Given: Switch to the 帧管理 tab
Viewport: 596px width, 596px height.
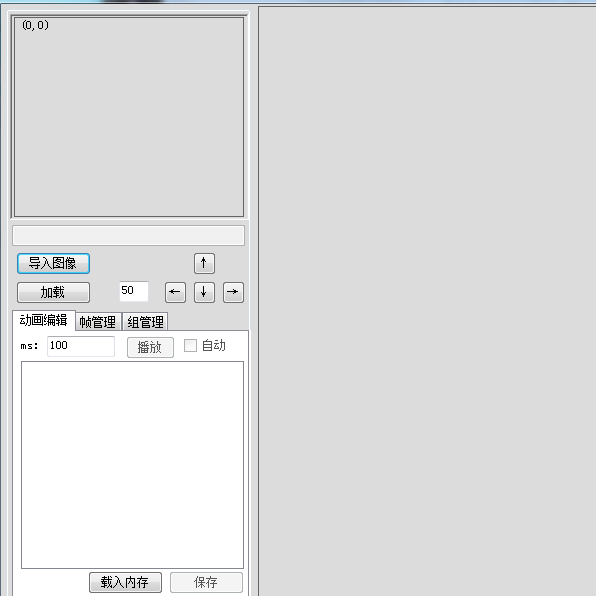Looking at the screenshot, I should (98, 322).
